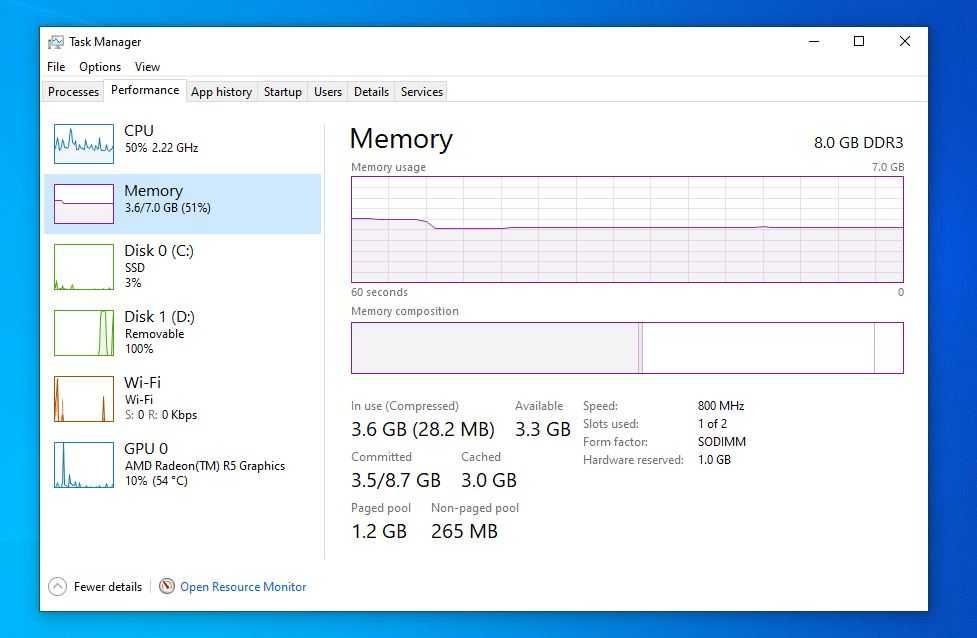Click the Memory composition bar
Screen dimensions: 977x638
tap(627, 348)
